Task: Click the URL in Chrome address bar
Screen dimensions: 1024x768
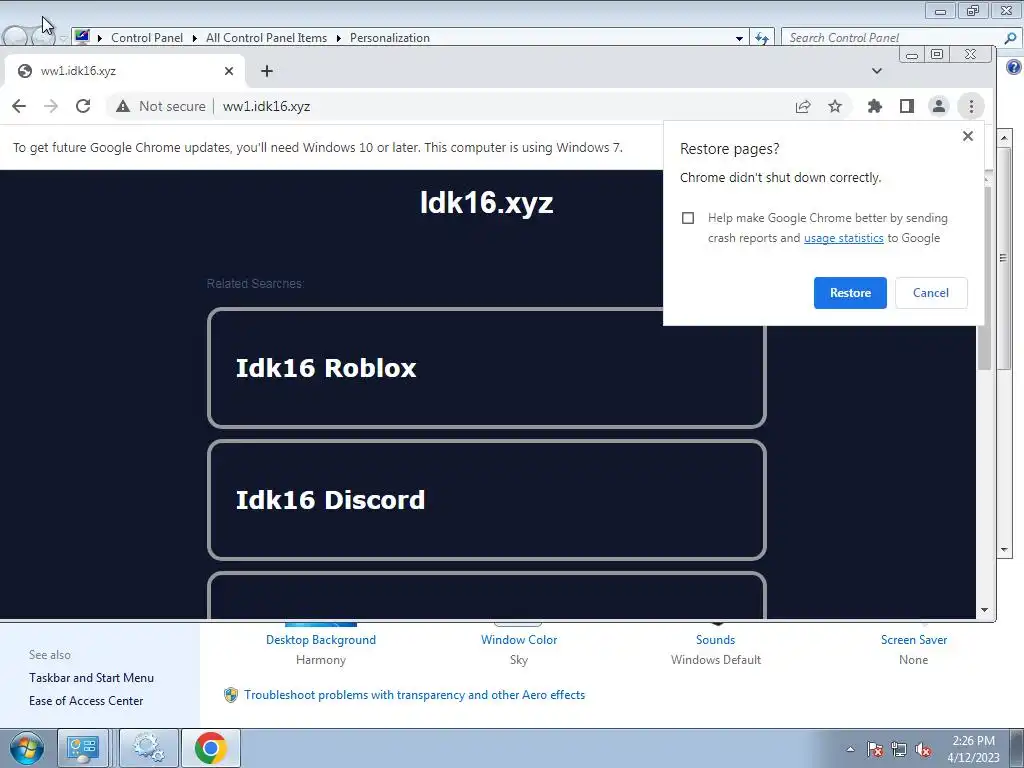Action: pyautogui.click(x=266, y=106)
